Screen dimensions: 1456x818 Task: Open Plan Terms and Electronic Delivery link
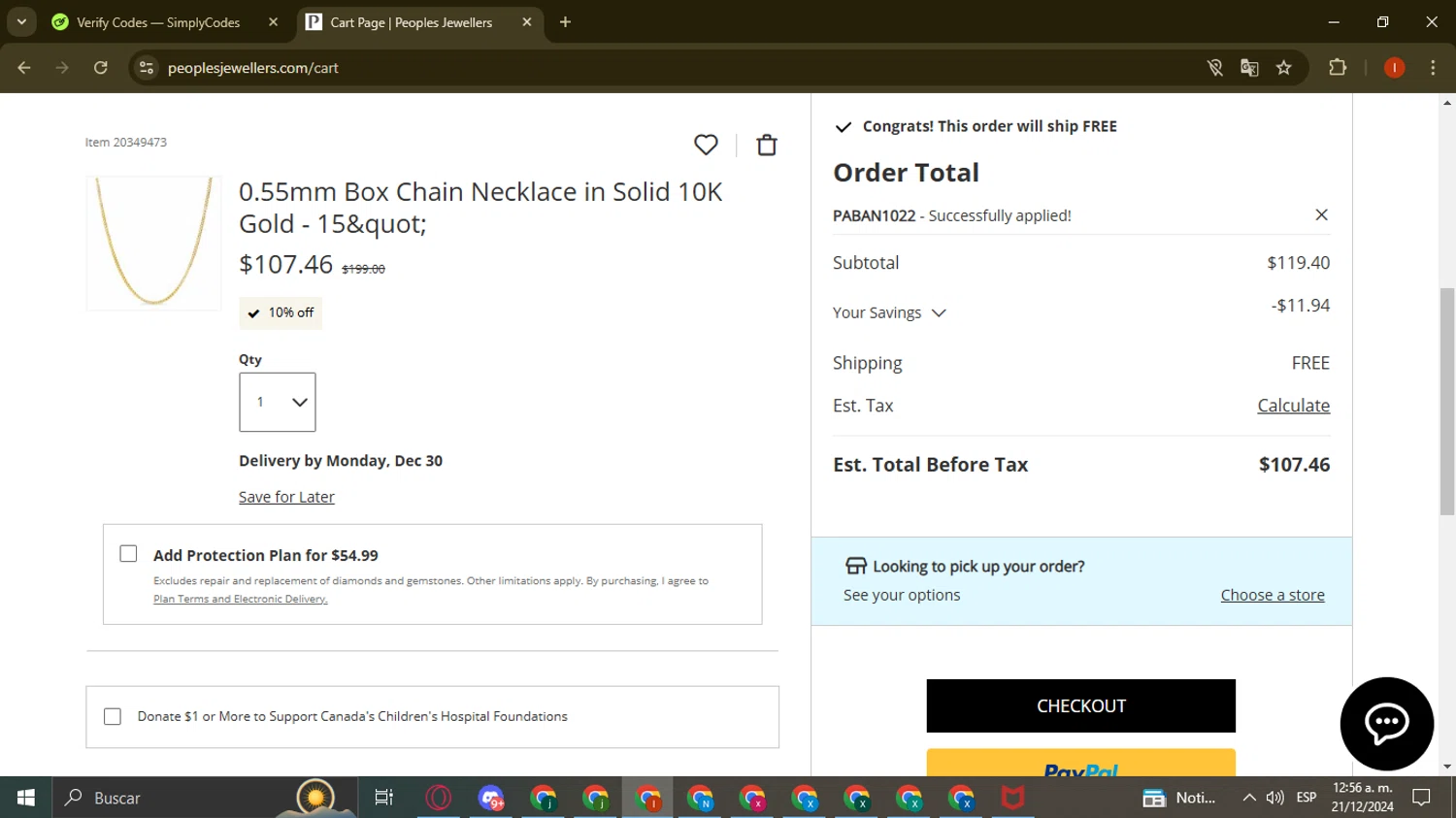(241, 599)
